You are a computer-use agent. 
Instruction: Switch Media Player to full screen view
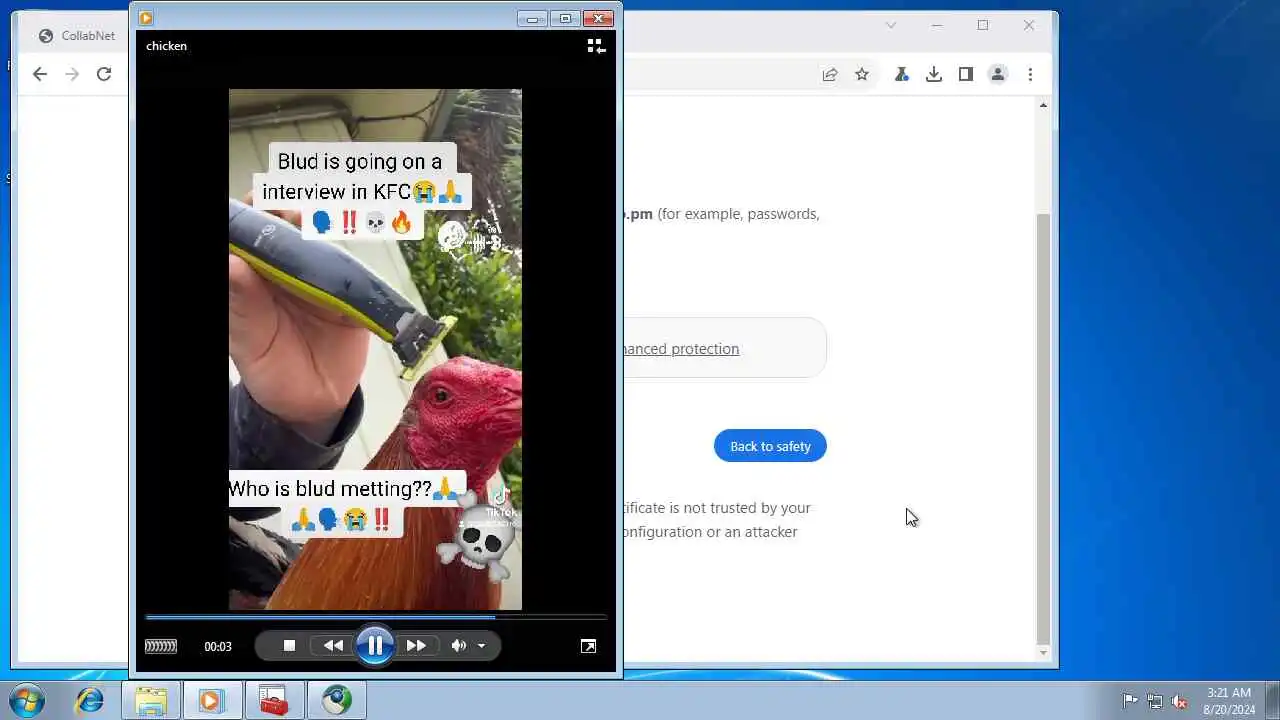pos(588,646)
